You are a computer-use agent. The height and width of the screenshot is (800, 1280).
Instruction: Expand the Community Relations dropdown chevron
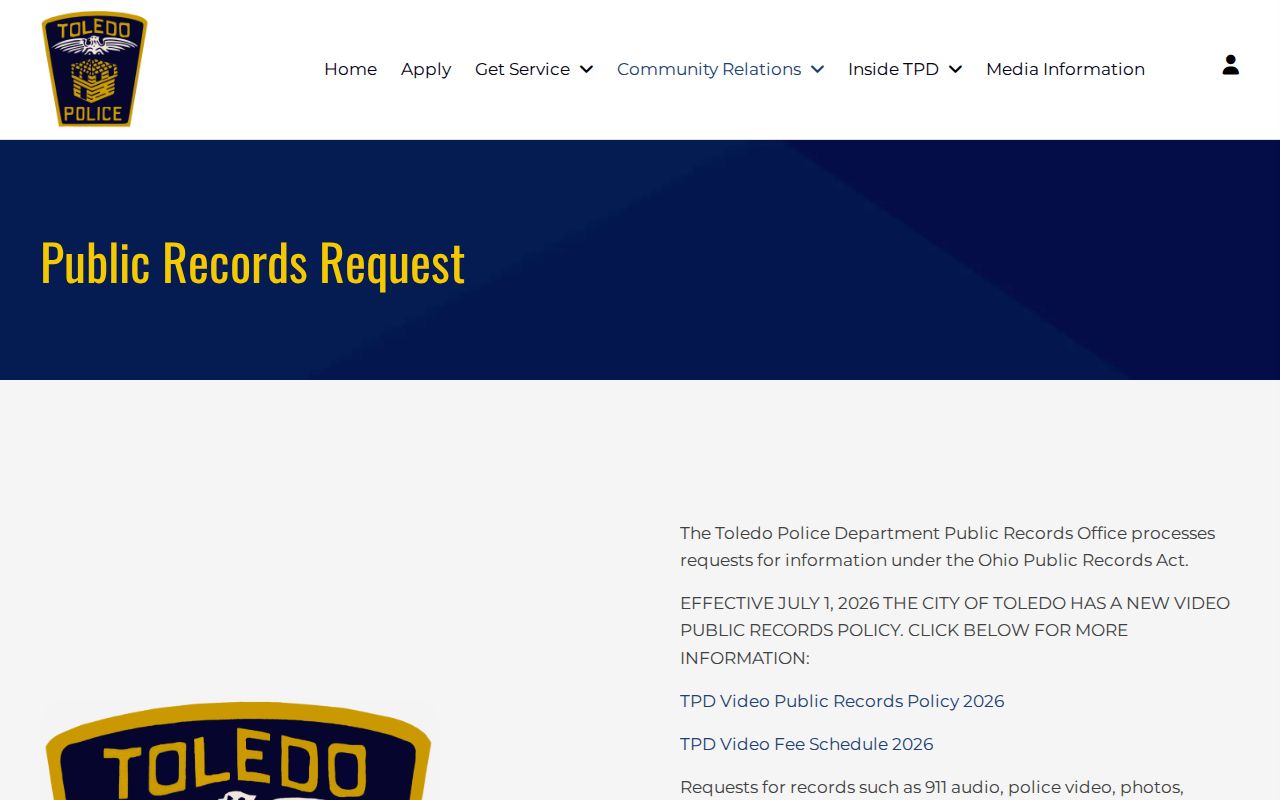click(x=817, y=69)
